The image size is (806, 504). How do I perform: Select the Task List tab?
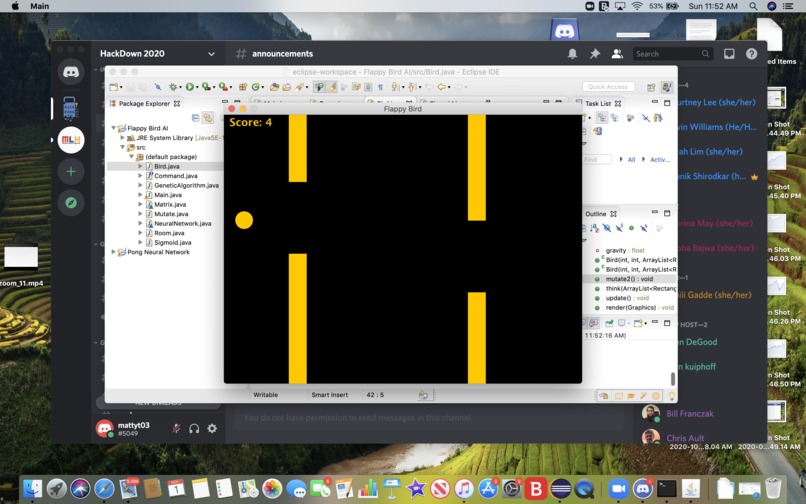[598, 103]
